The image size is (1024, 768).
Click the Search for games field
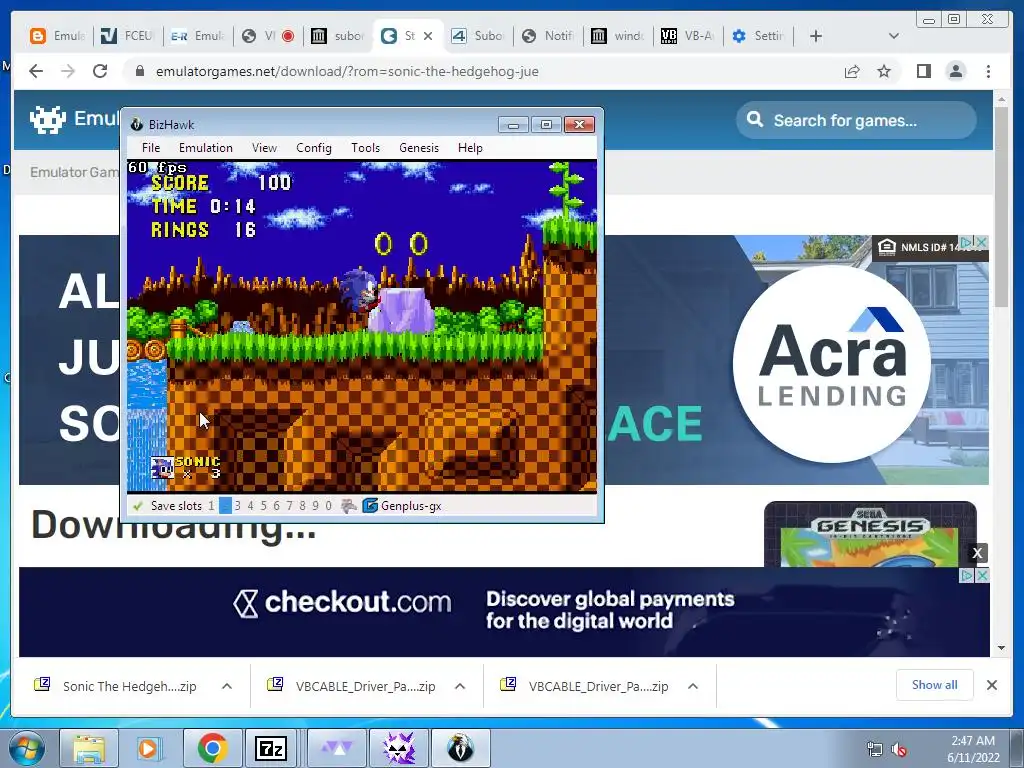pos(856,120)
